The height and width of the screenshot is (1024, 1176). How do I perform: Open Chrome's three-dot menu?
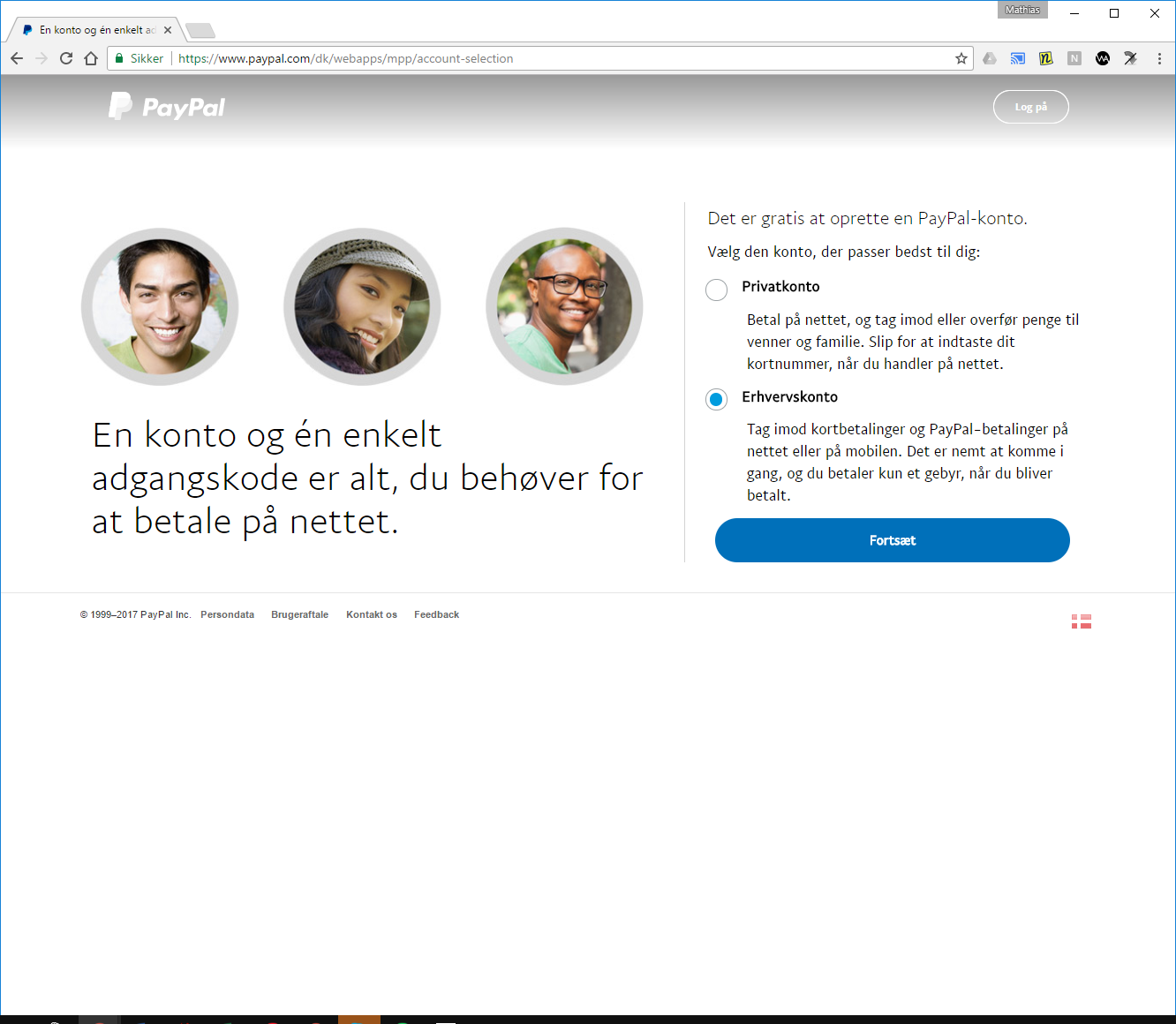click(1159, 58)
